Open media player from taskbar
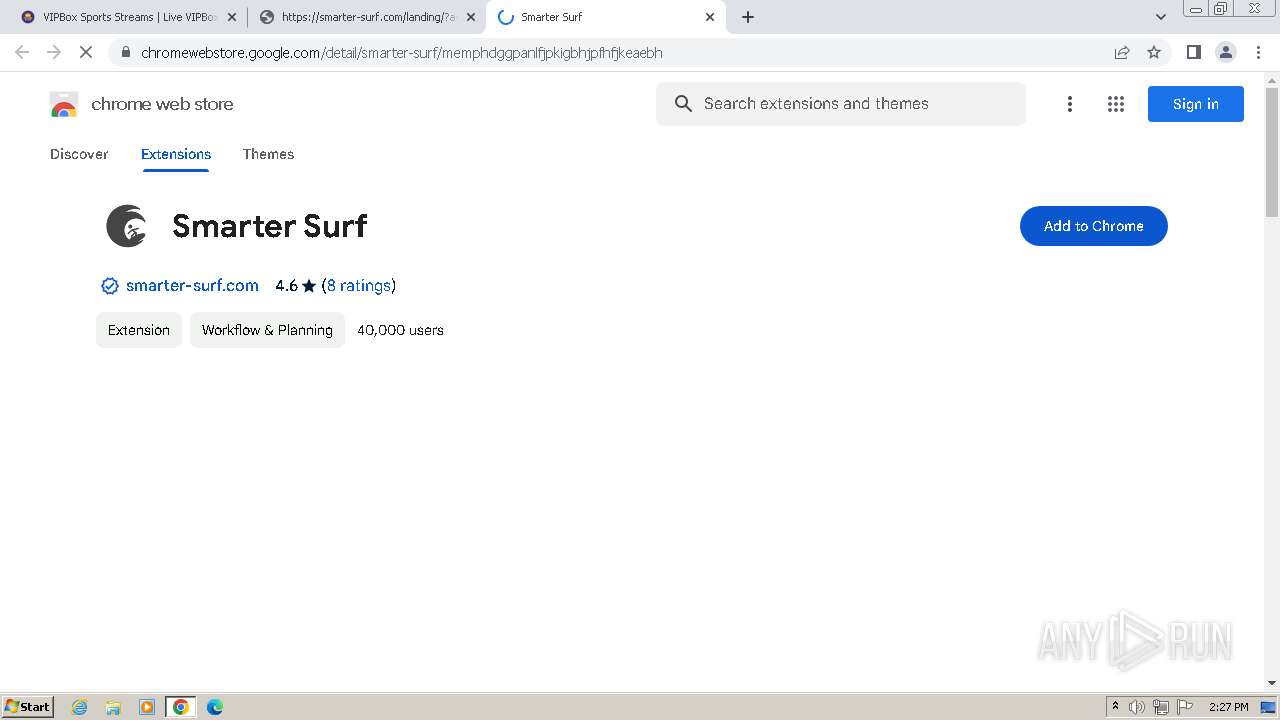The image size is (1280, 720). click(x=147, y=707)
